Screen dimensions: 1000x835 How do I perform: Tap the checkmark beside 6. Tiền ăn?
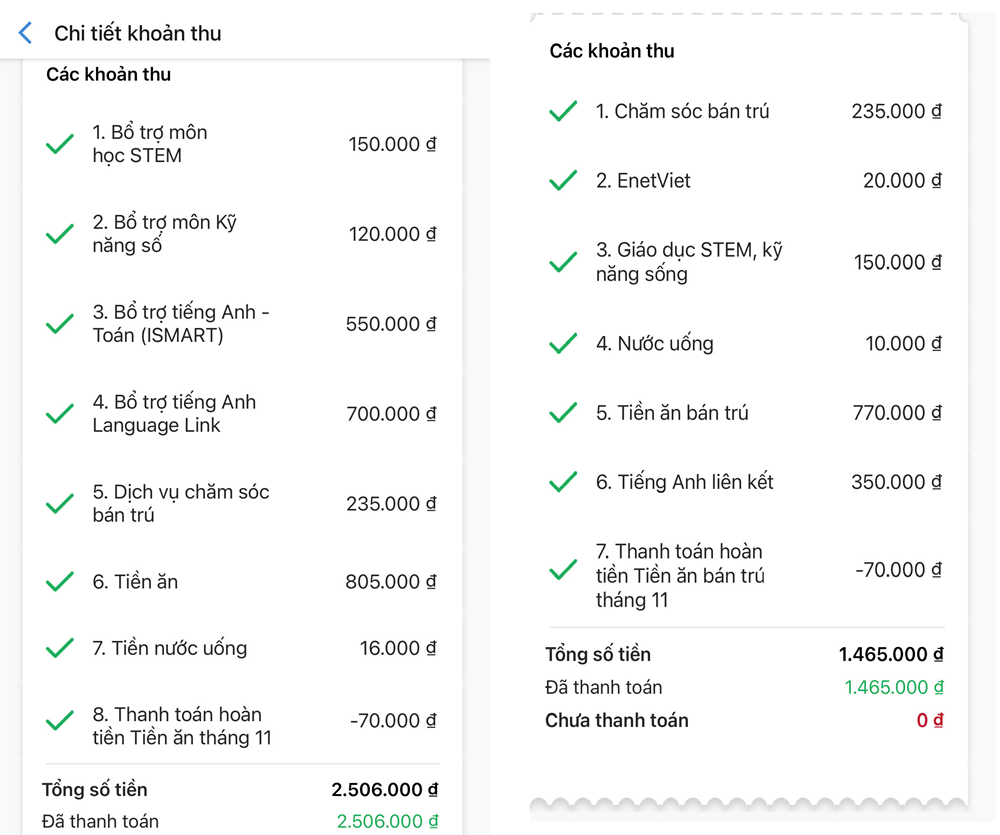(x=60, y=582)
